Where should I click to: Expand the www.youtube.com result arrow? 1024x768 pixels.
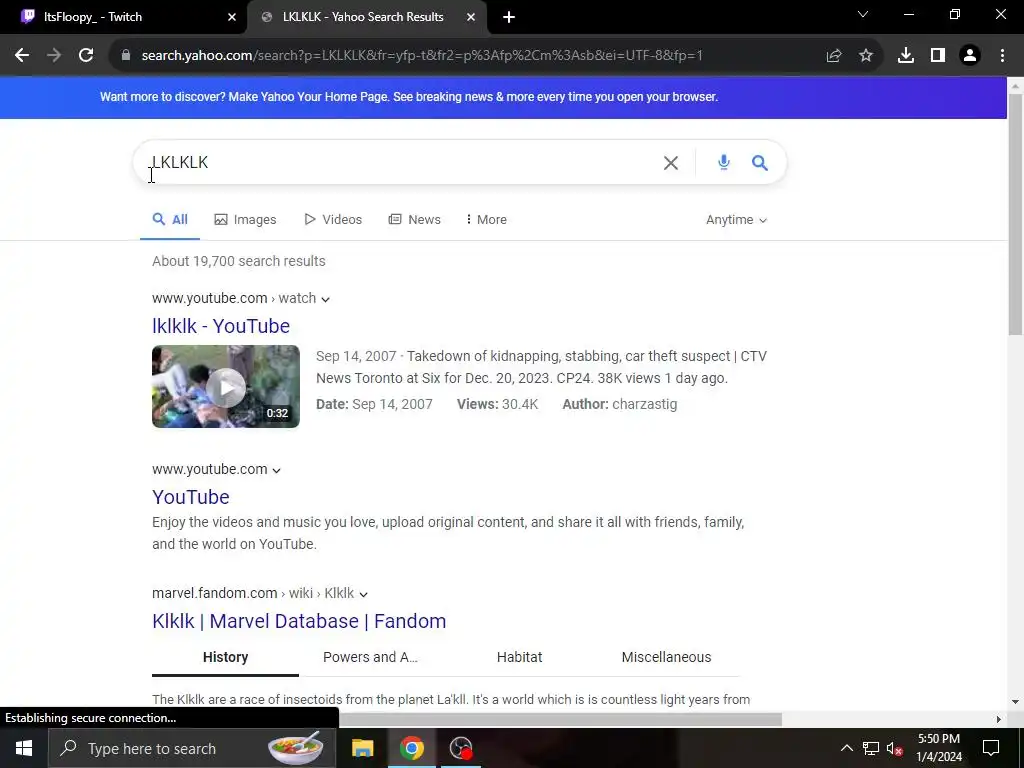click(276, 470)
